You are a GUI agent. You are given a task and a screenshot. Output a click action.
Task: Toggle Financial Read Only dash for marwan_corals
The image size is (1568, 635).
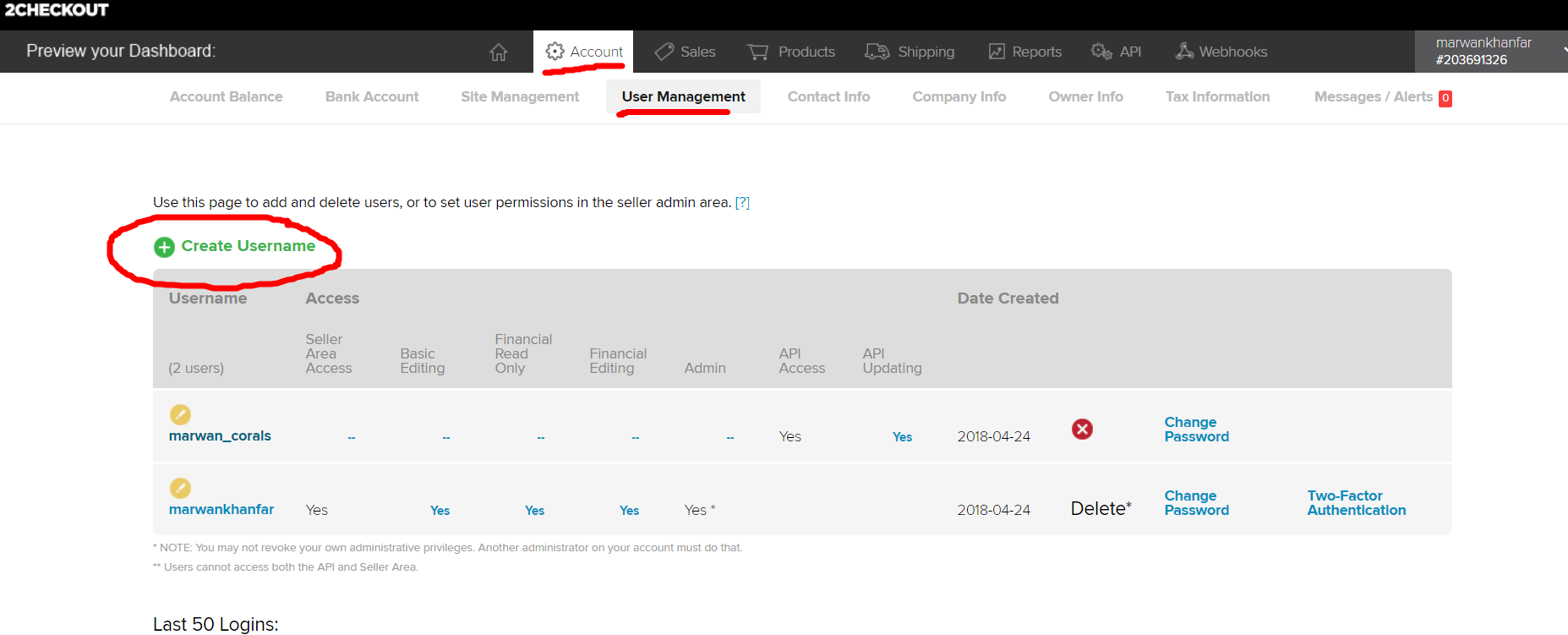point(540,438)
